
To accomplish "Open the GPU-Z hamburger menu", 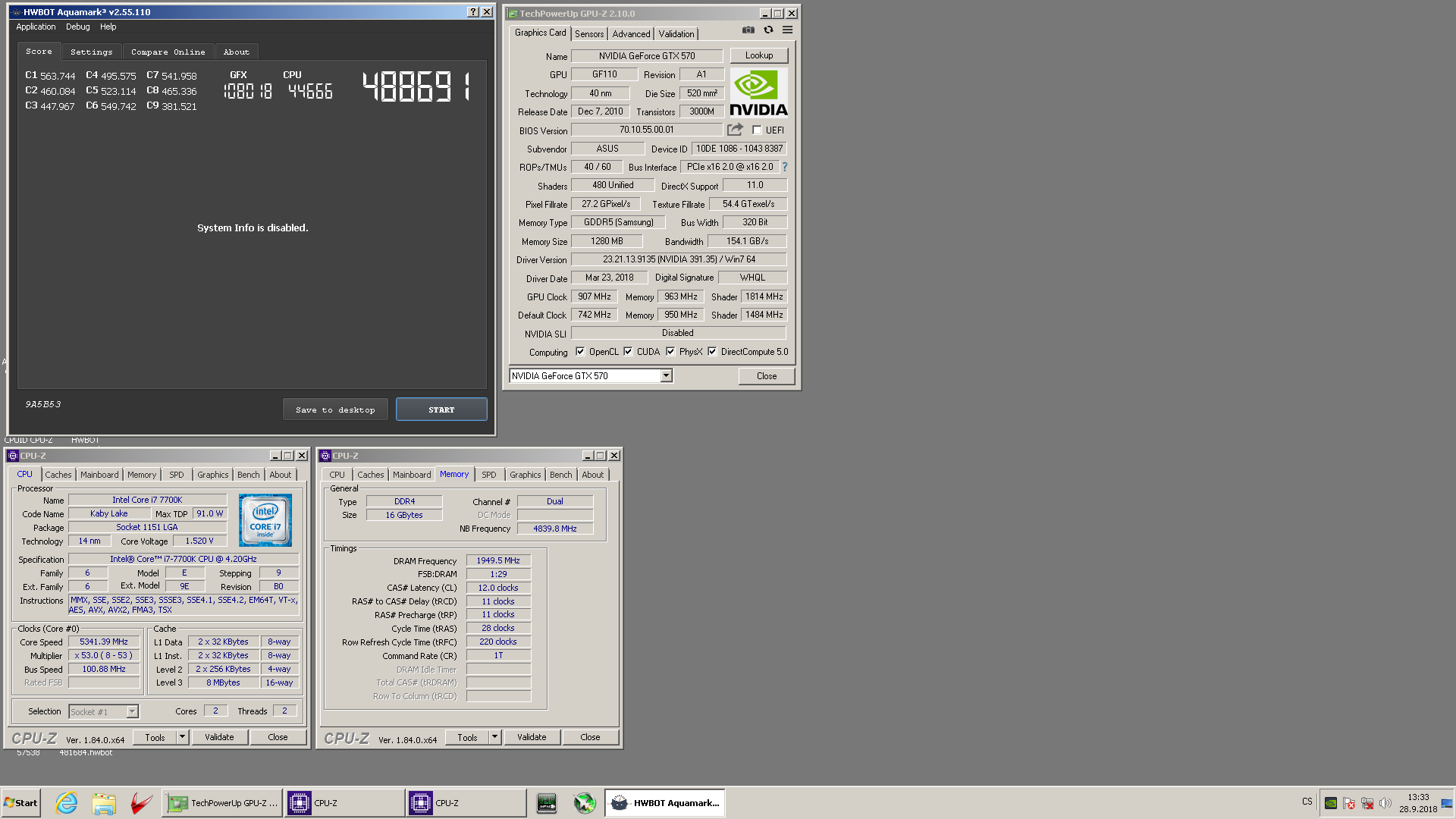I will [787, 30].
